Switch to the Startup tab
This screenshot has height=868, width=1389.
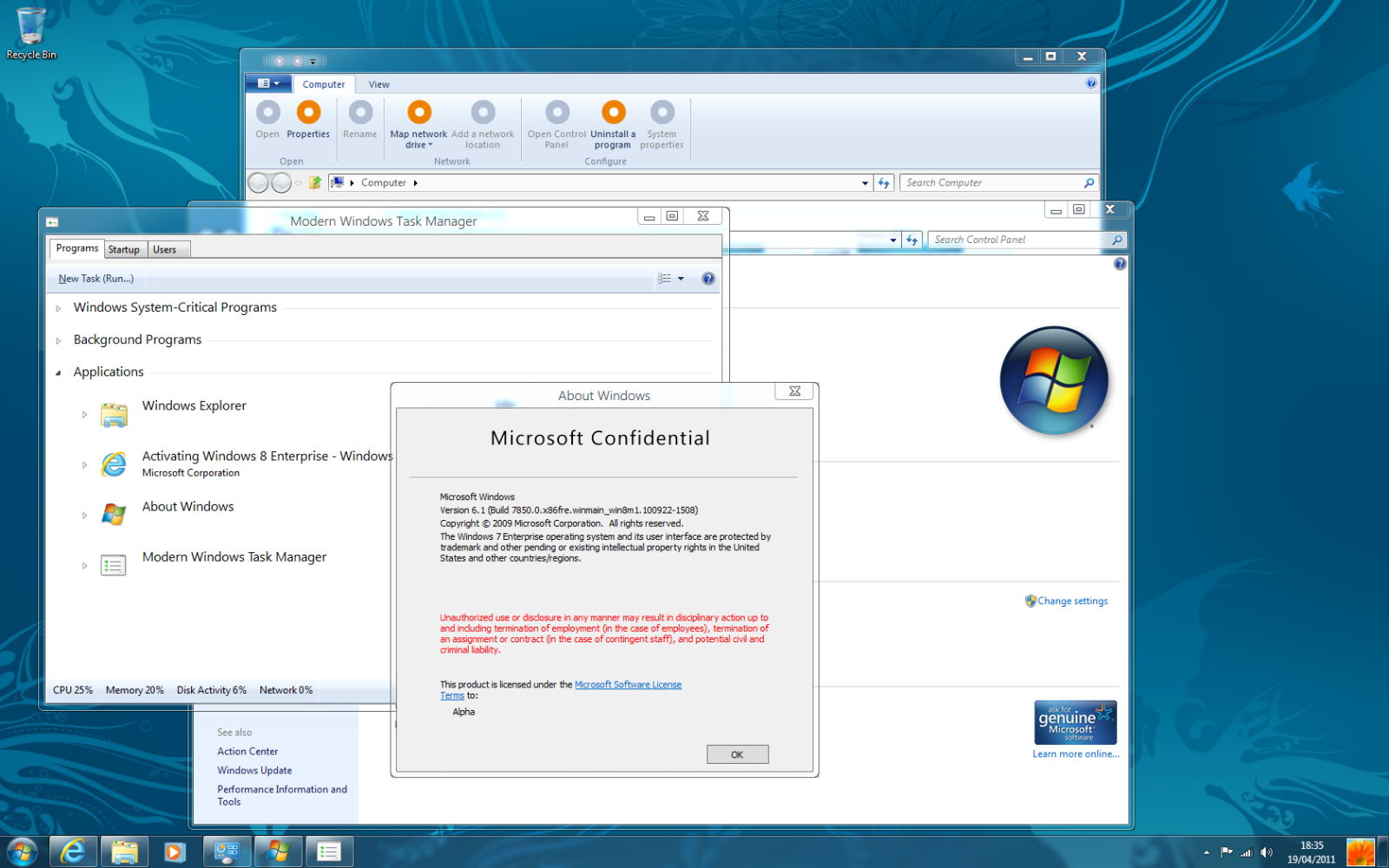pyautogui.click(x=124, y=250)
